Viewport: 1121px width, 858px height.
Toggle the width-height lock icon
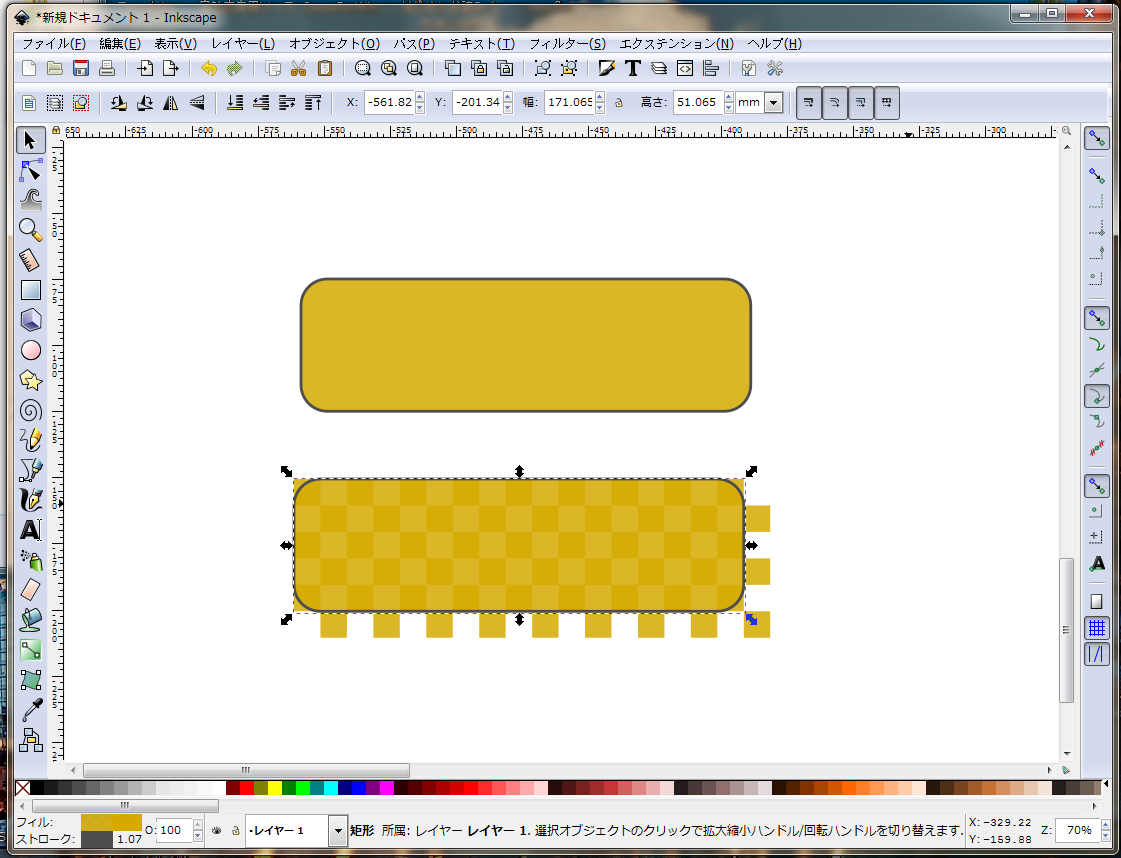[619, 102]
